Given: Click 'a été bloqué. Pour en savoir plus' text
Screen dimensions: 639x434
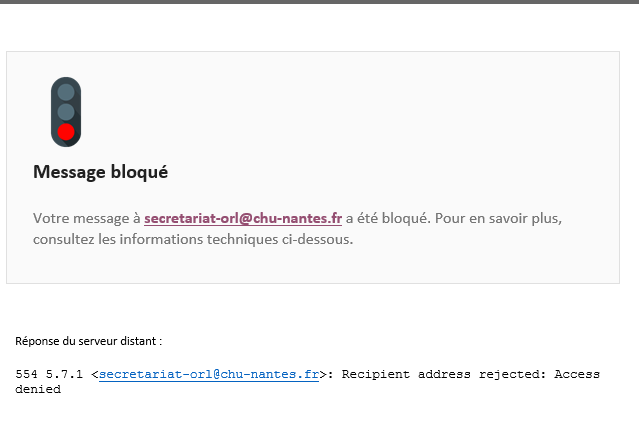Looking at the screenshot, I should (x=454, y=218).
